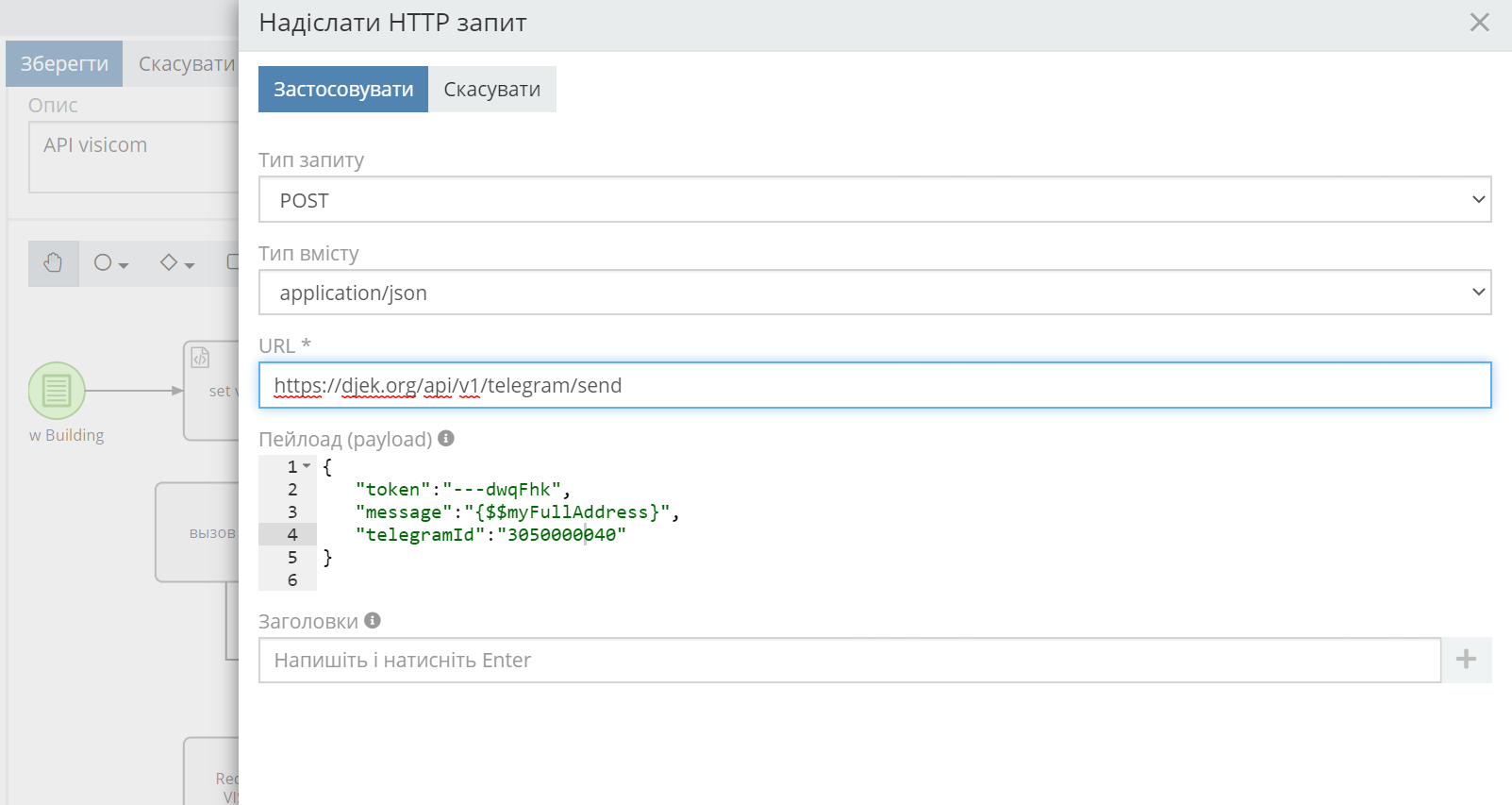Click the headers input field
The height and width of the screenshot is (805, 1512).
click(x=849, y=660)
